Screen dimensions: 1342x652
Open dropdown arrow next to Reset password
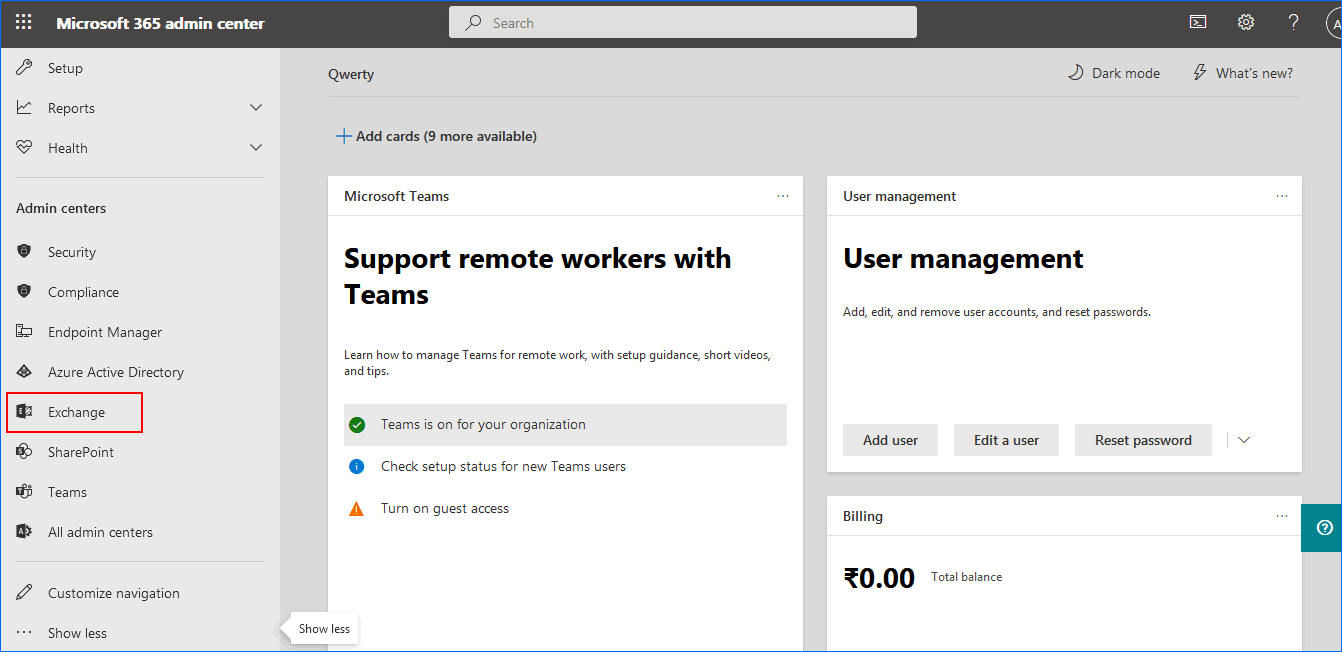tap(1244, 440)
